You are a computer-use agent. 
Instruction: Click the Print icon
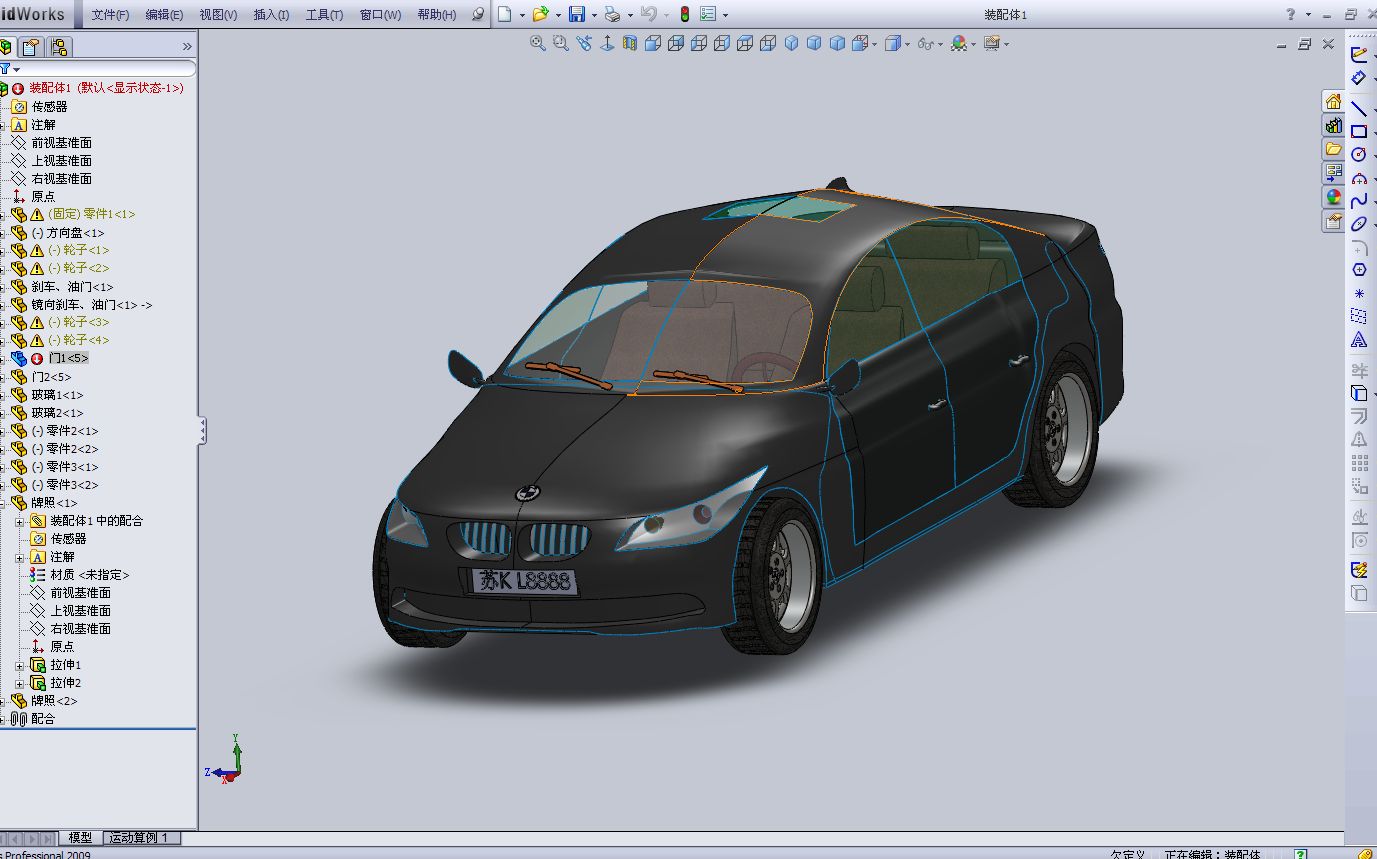click(x=612, y=14)
